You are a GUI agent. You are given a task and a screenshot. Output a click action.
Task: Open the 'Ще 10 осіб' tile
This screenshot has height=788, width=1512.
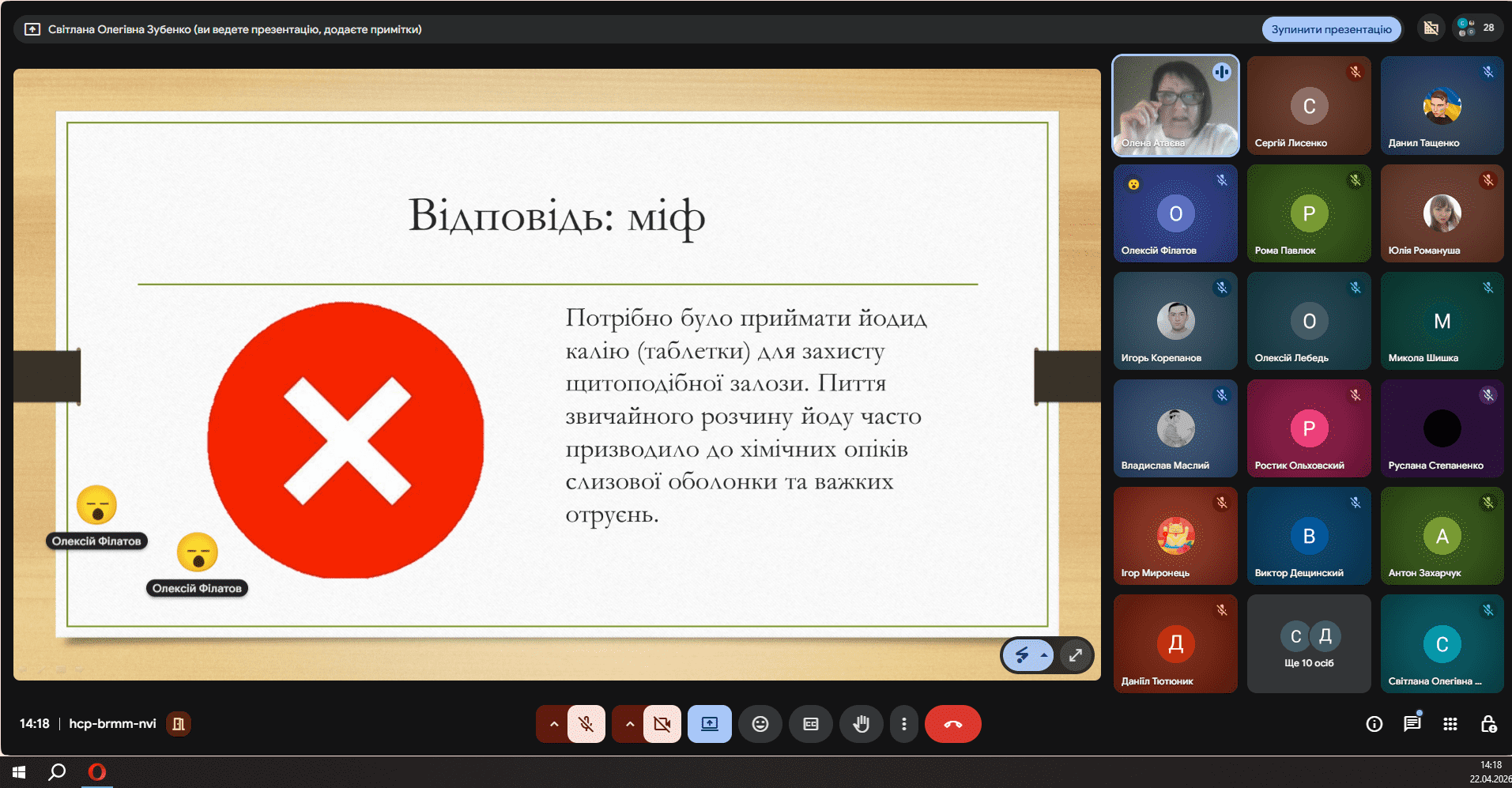(1309, 644)
